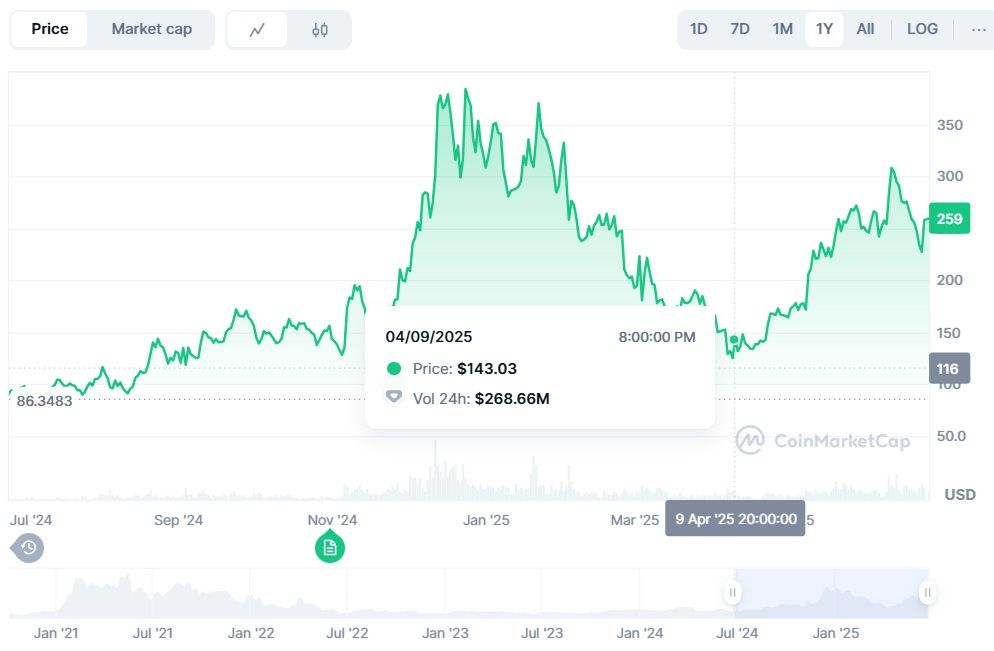Click the left range slider handle
This screenshot has height=651, width=994.
tap(733, 593)
